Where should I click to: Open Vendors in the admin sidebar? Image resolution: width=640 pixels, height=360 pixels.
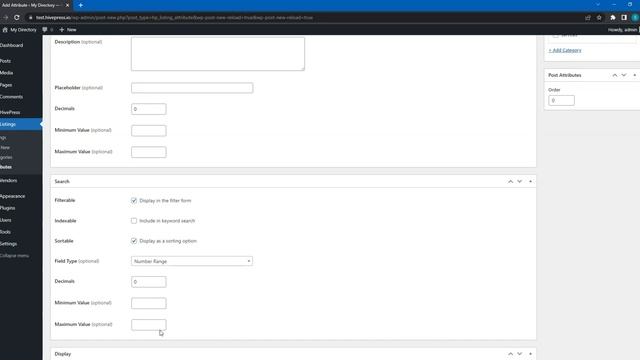(x=9, y=180)
